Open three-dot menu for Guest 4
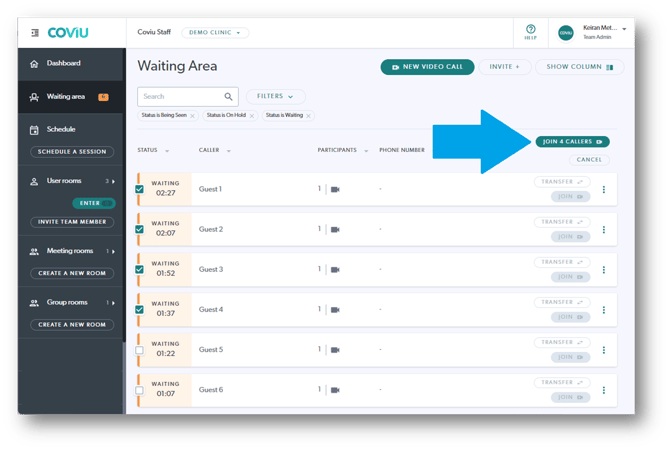 603,310
